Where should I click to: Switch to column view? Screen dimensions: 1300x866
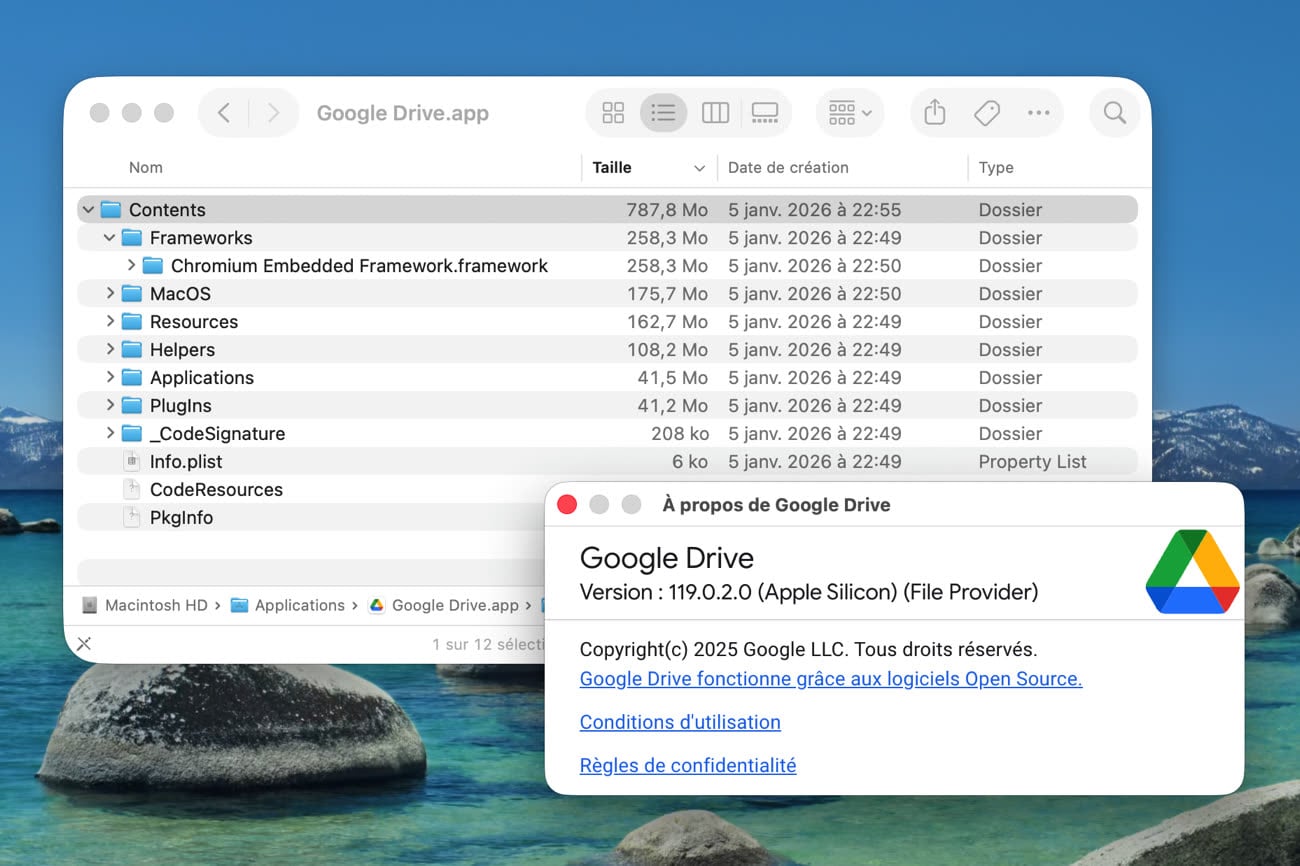716,113
